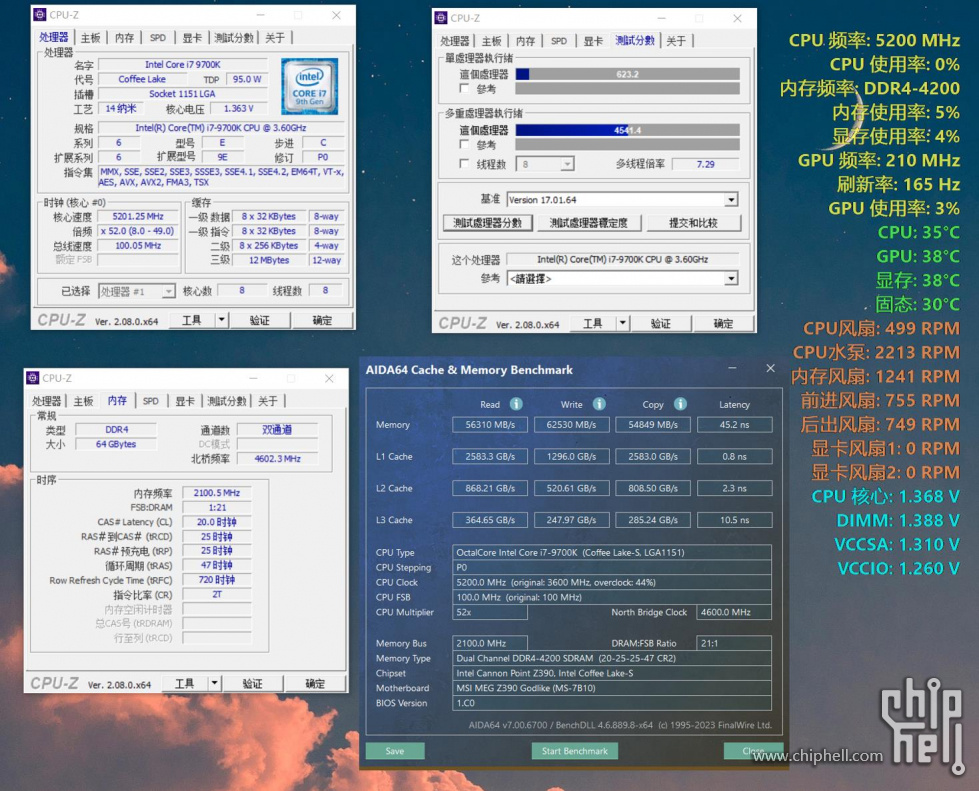
Task: Click the multi-thread score bar showing 4541.4
Action: [627, 130]
